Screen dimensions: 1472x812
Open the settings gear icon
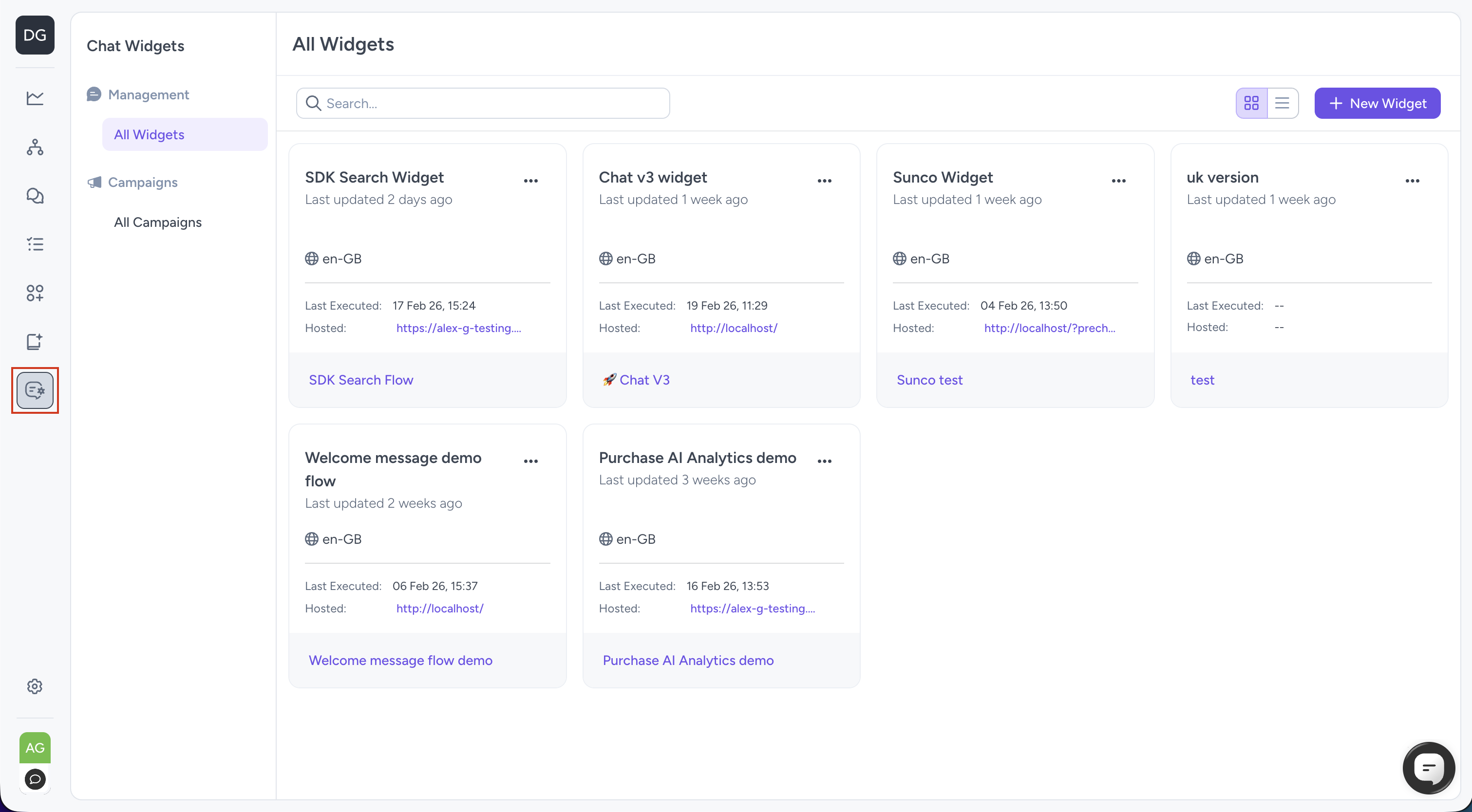pyautogui.click(x=35, y=686)
